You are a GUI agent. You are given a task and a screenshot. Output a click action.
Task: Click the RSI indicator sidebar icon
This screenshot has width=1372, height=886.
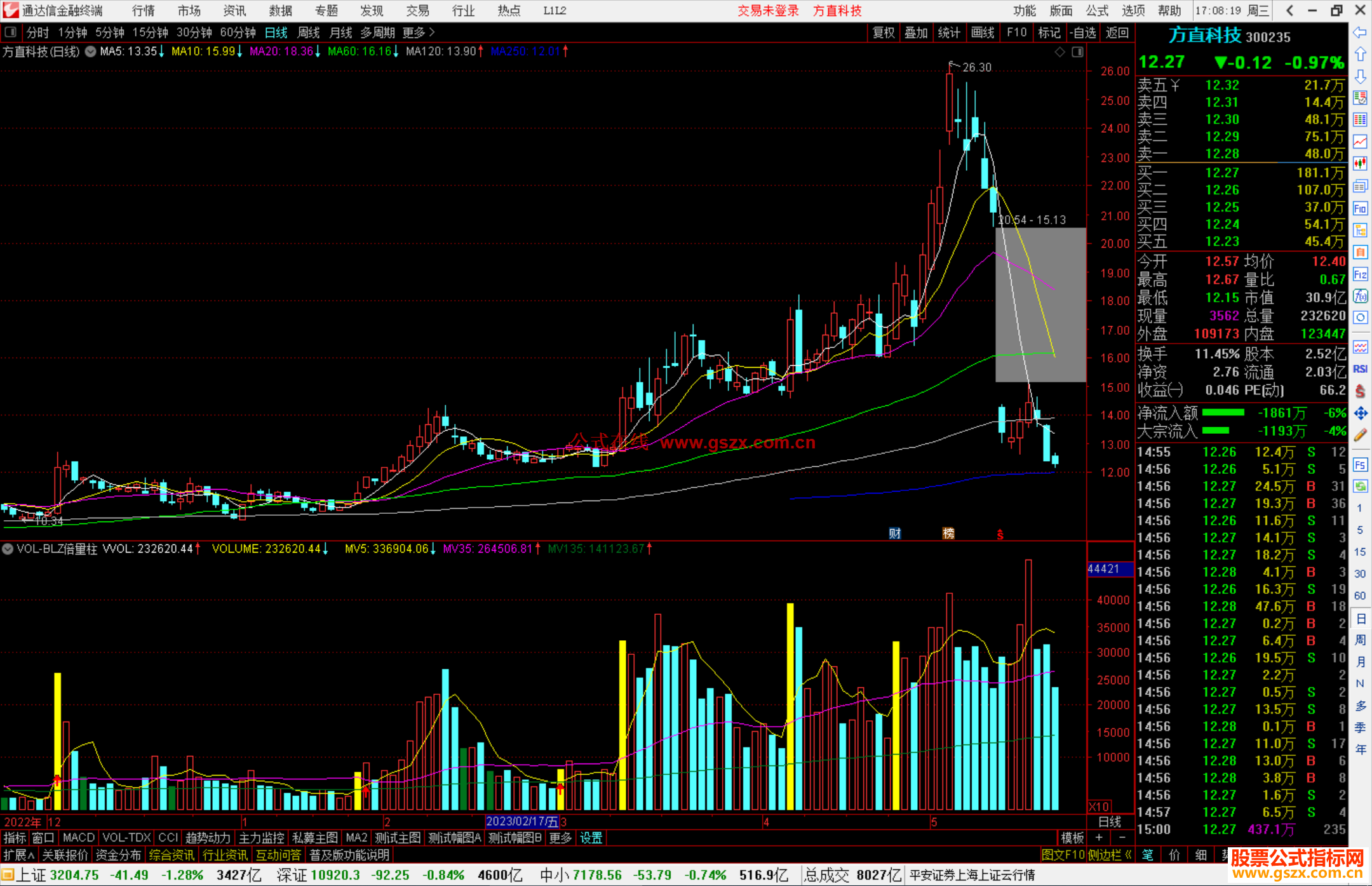point(1360,369)
